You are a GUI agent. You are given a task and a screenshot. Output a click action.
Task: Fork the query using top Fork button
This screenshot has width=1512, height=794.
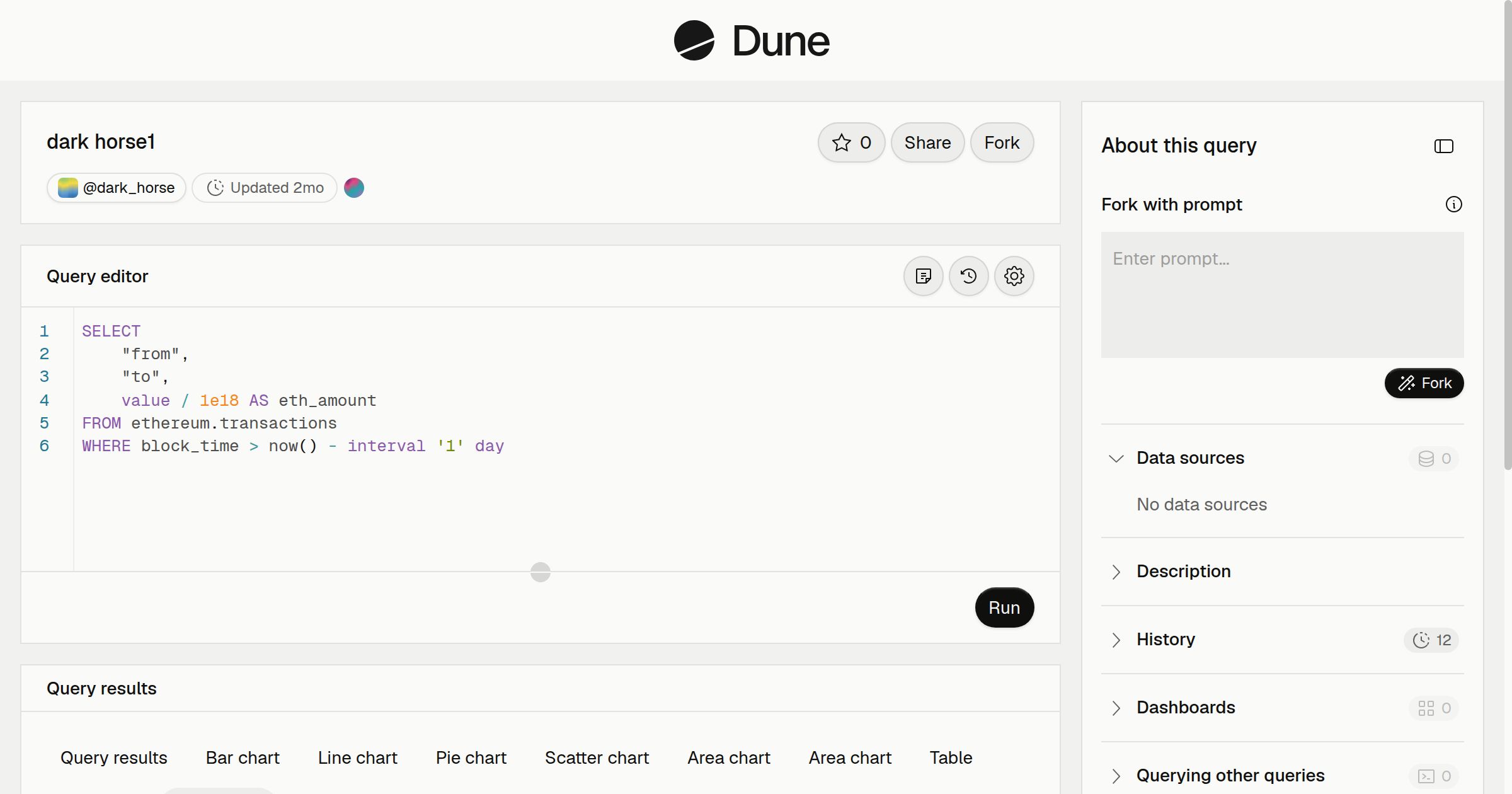click(1002, 142)
